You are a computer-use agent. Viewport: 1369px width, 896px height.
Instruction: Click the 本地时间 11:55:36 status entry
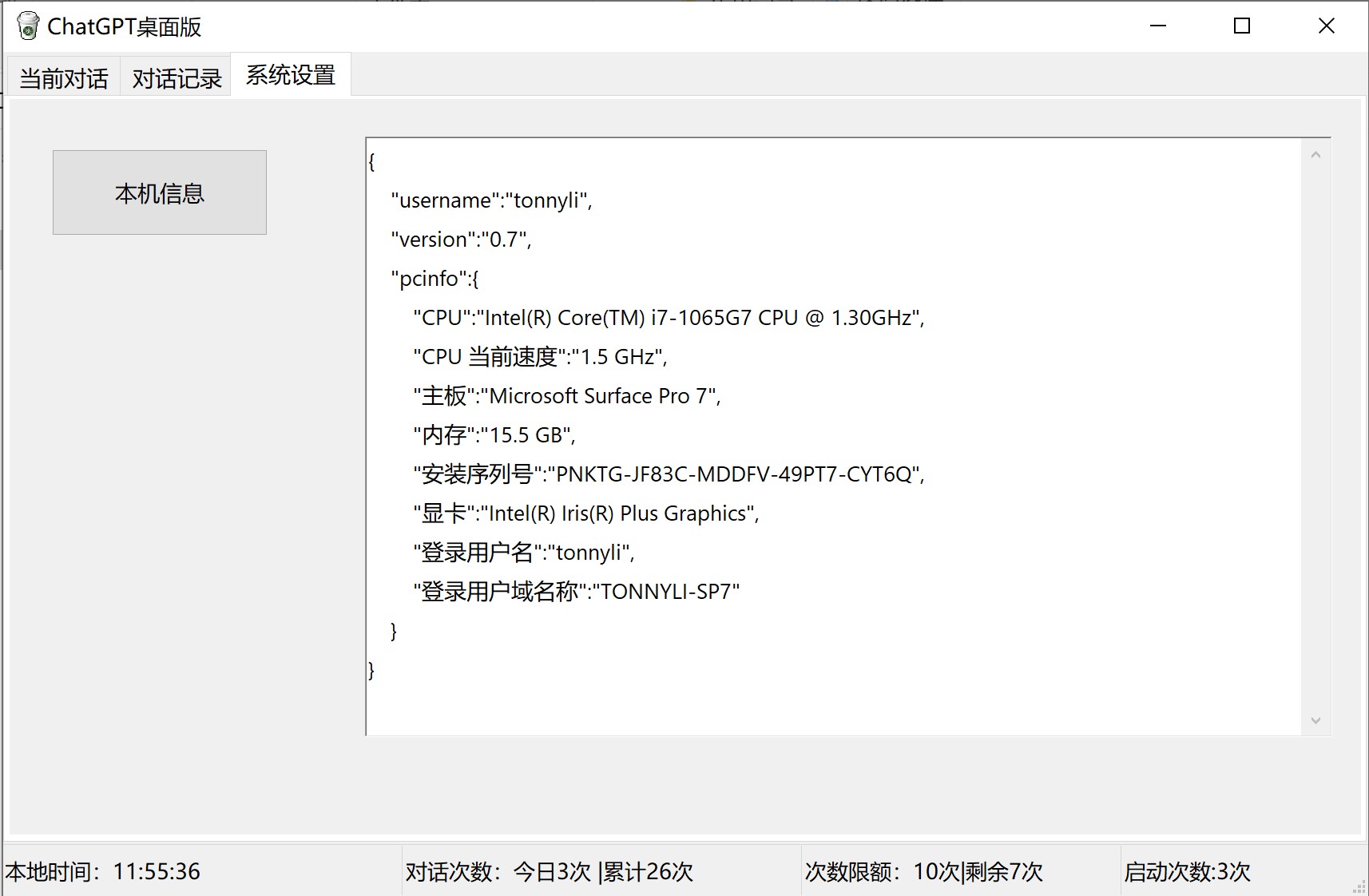103,871
